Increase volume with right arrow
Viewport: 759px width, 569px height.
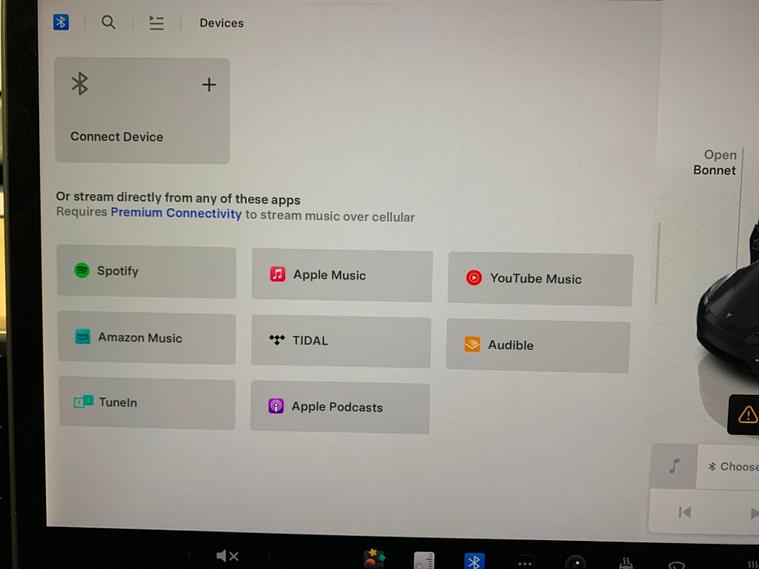point(268,556)
